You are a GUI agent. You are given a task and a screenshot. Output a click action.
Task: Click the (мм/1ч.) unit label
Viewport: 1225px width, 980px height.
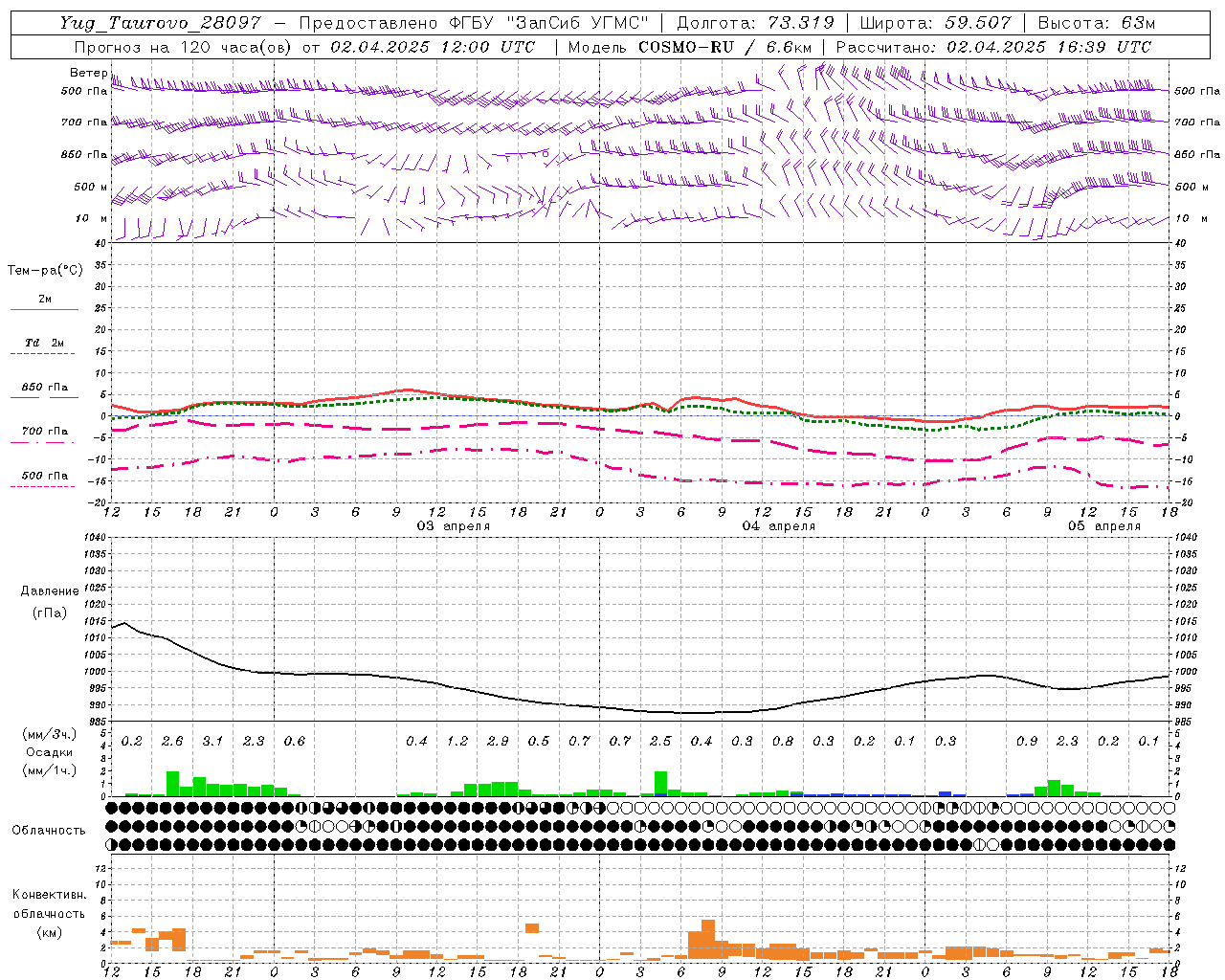point(50,770)
